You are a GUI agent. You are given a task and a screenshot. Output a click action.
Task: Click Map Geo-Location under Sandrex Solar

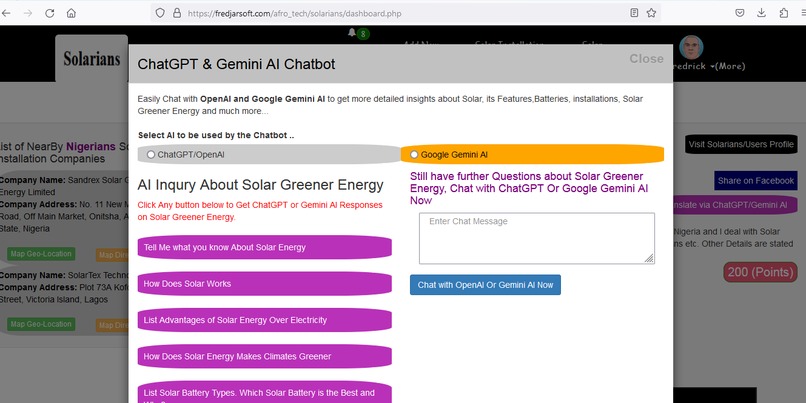click(x=41, y=254)
